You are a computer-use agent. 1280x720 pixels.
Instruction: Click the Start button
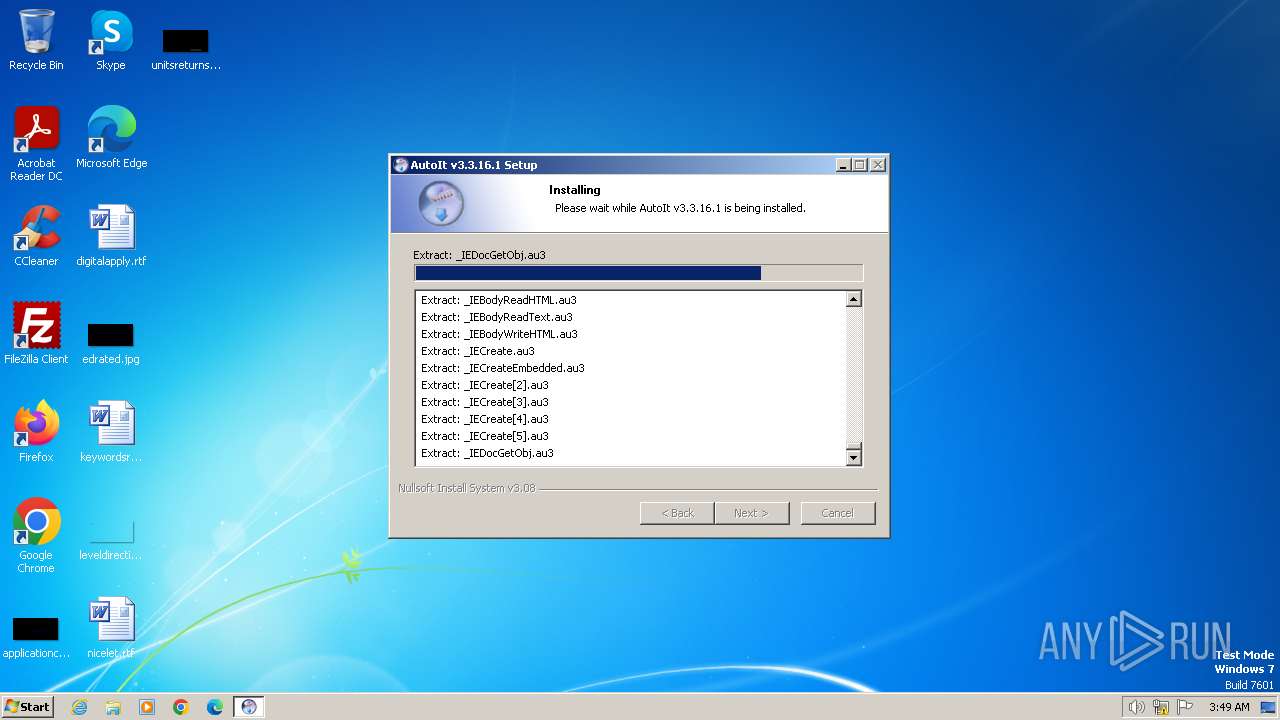tap(28, 707)
